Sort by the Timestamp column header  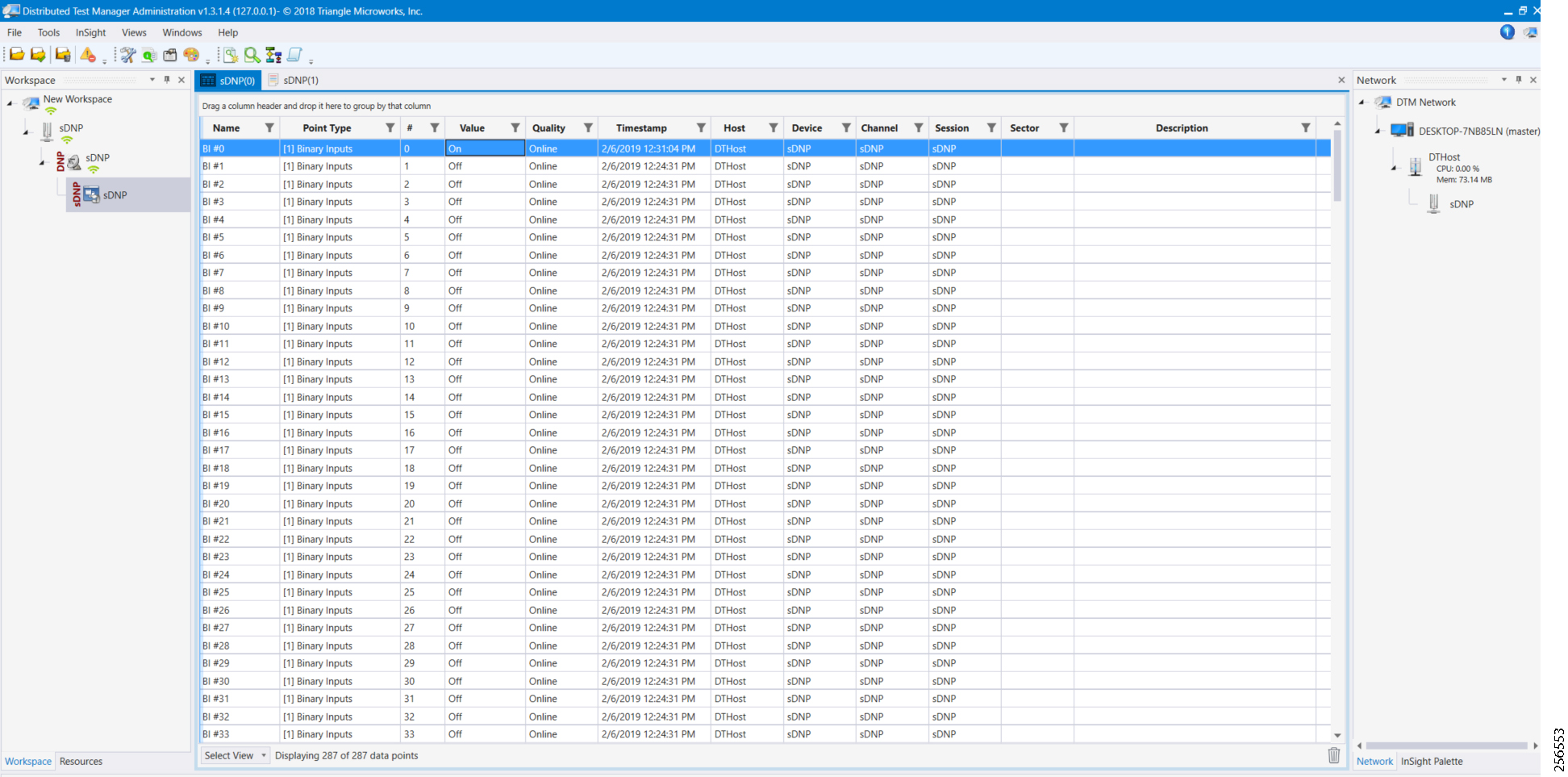pos(641,127)
